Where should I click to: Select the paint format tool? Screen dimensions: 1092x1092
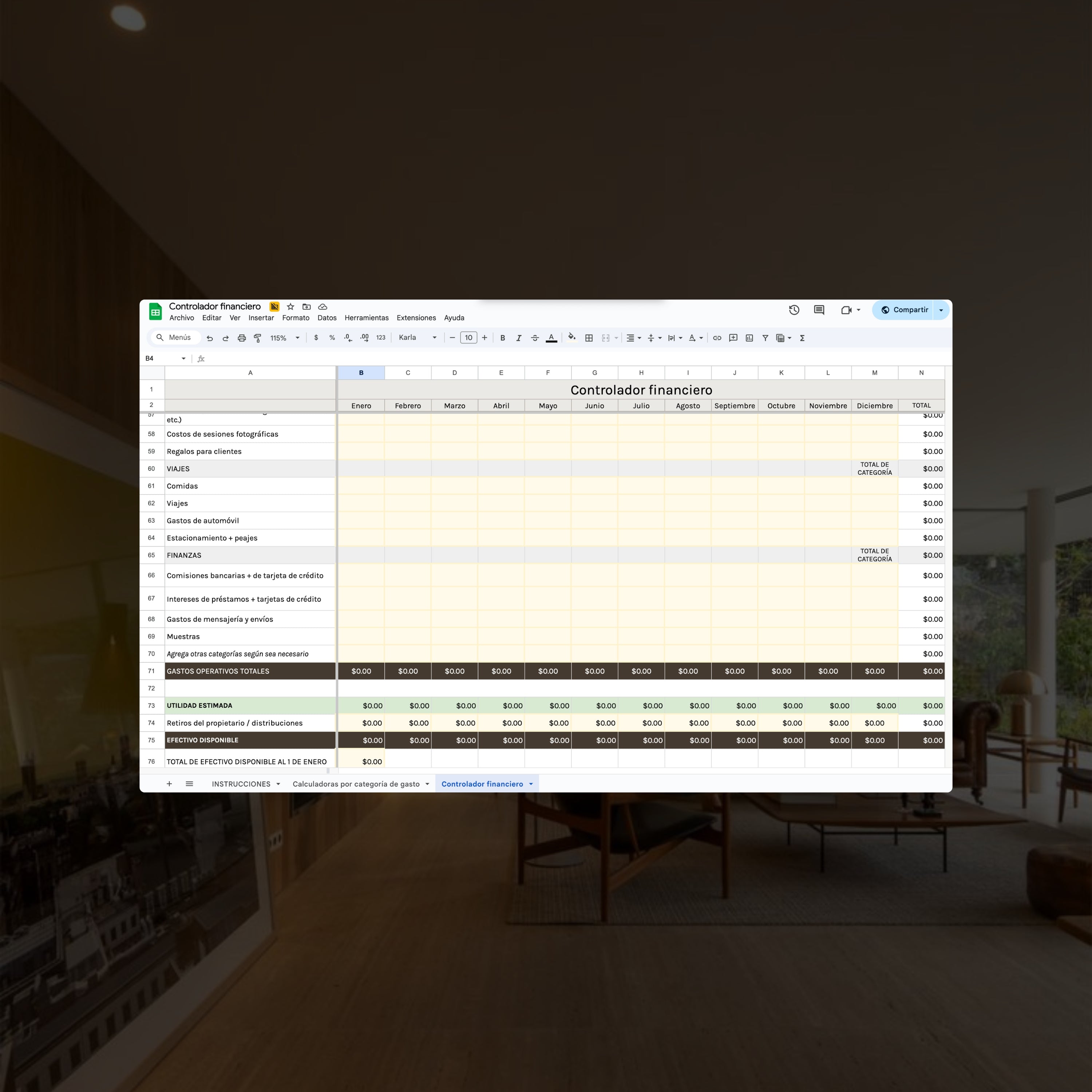257,337
